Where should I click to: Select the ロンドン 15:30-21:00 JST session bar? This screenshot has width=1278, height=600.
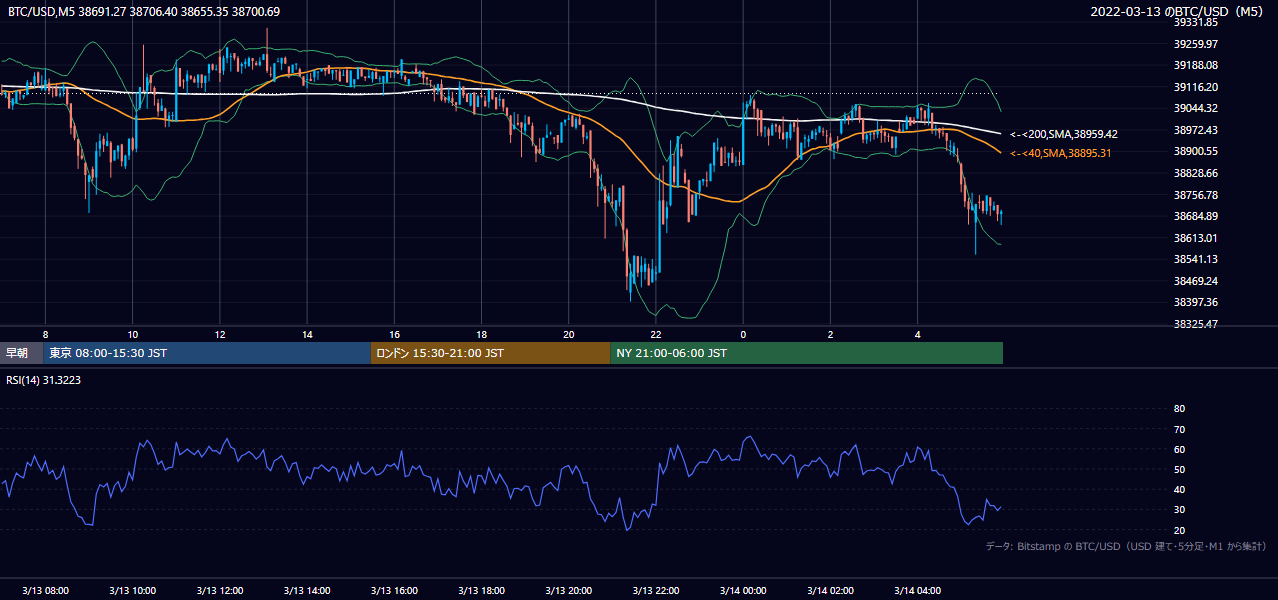click(x=490, y=353)
